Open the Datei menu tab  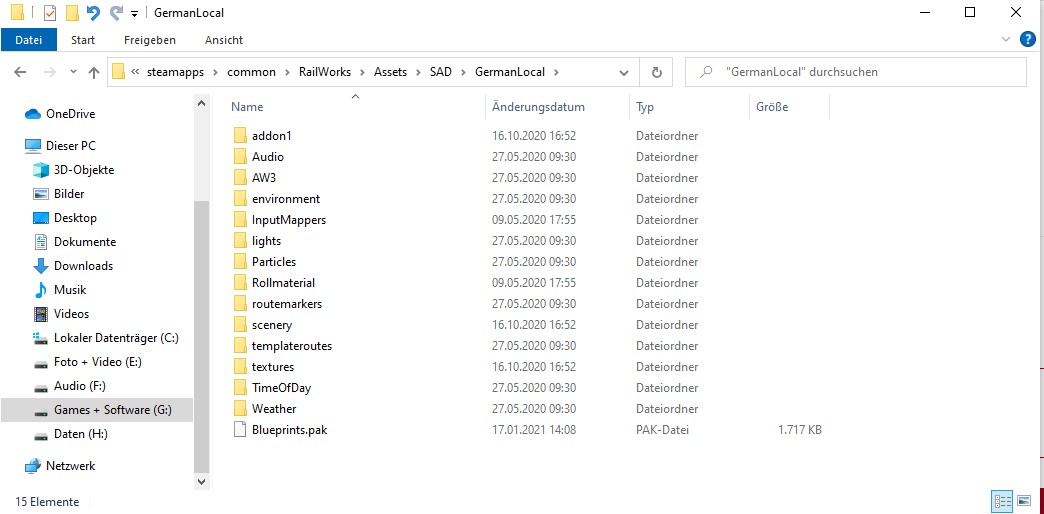coord(29,40)
